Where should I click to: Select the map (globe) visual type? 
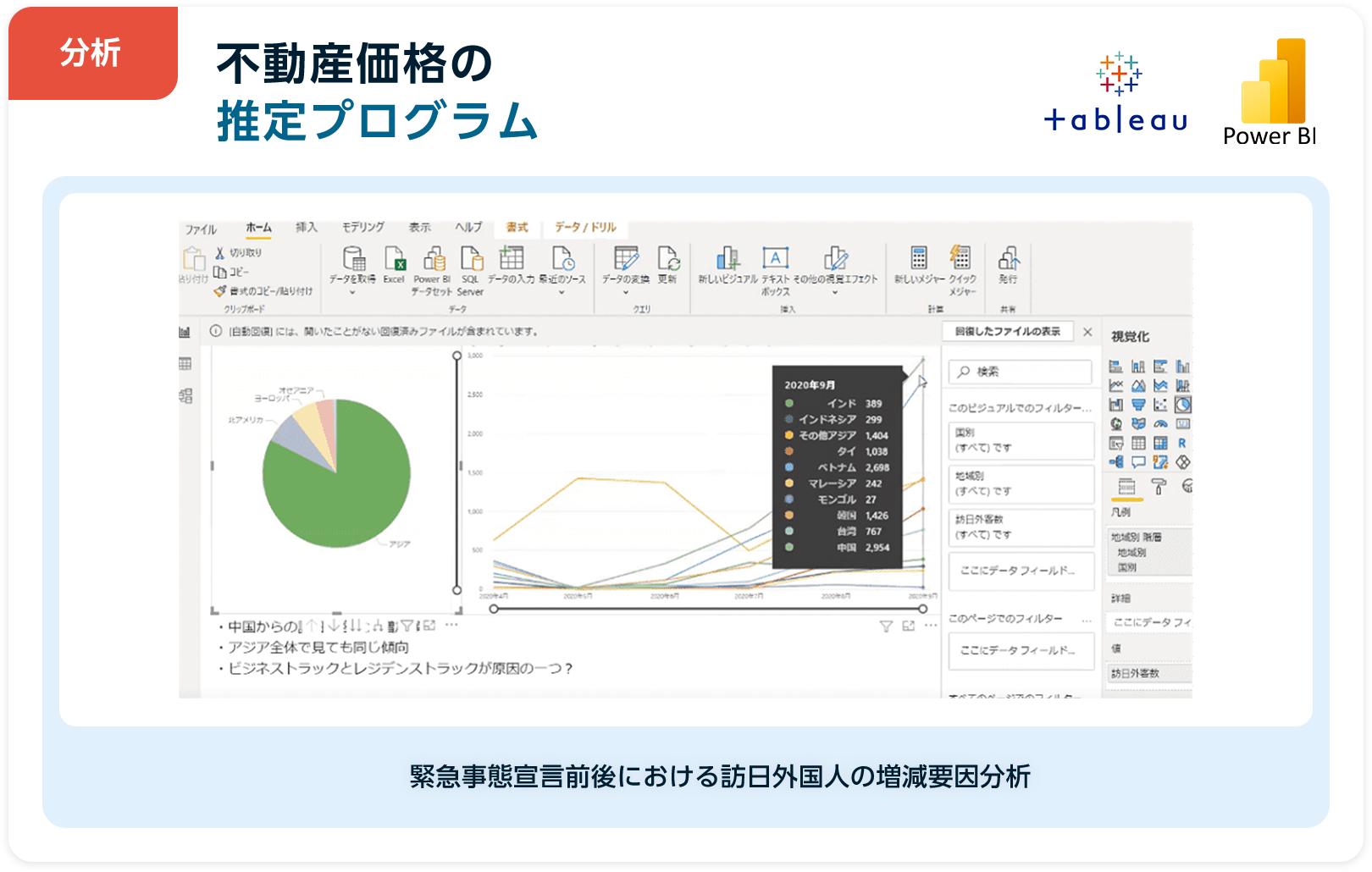pos(1116,424)
